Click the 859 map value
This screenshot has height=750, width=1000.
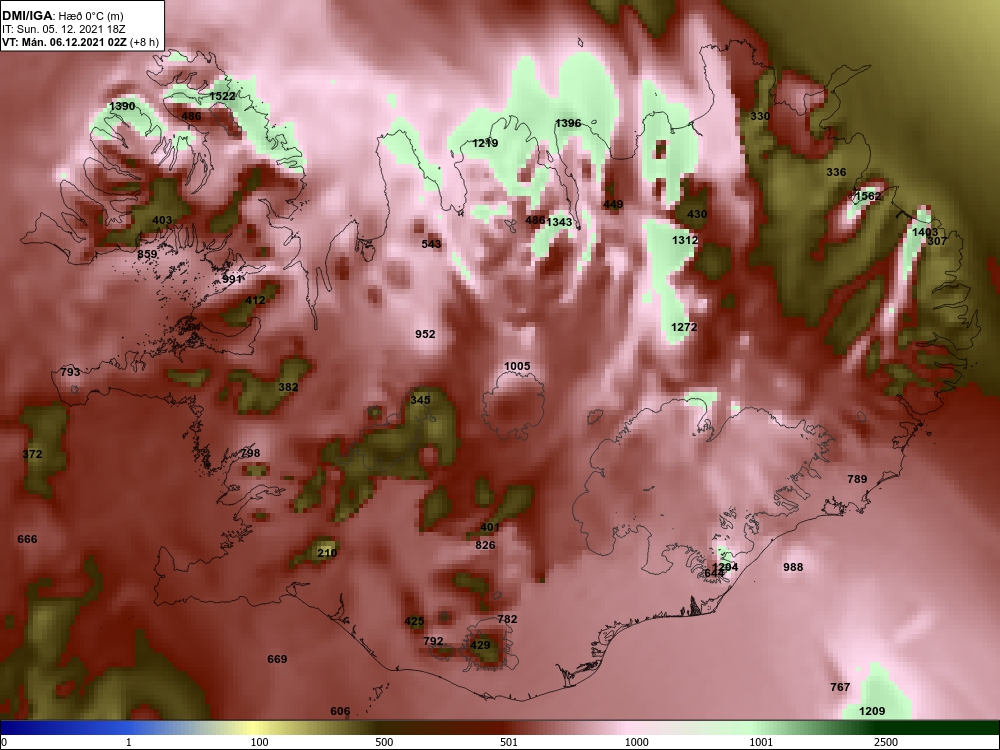tap(147, 254)
